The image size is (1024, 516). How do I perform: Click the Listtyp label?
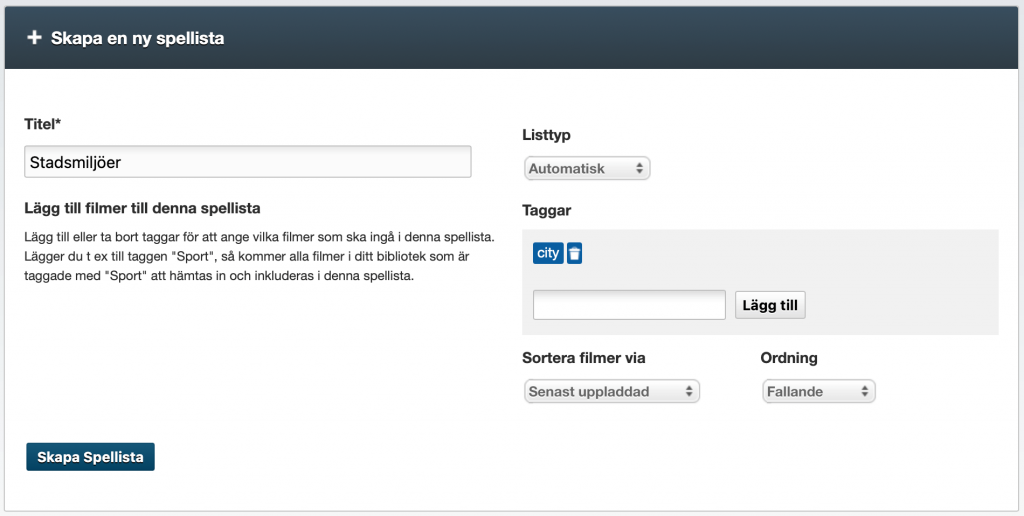click(547, 135)
